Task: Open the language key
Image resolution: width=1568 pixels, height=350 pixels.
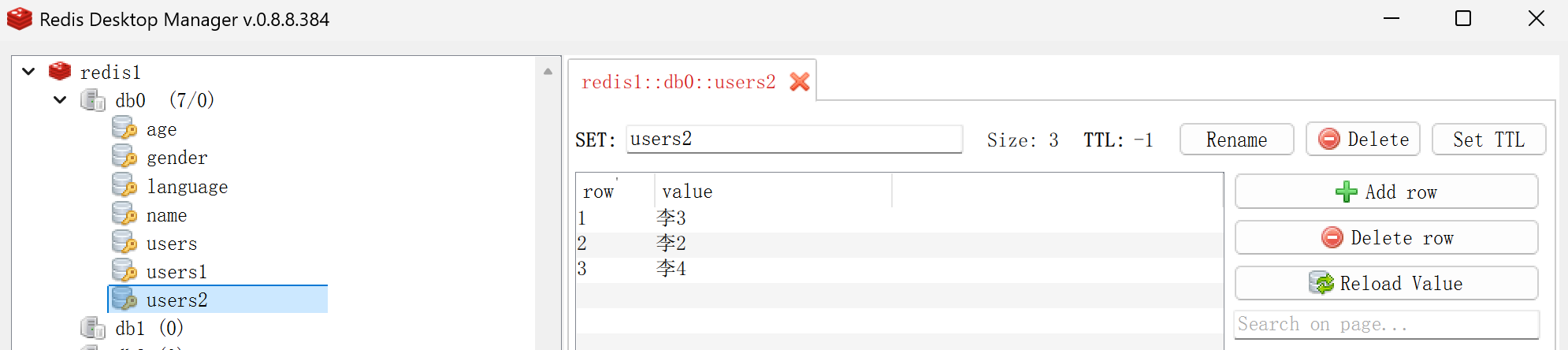Action: tap(187, 187)
